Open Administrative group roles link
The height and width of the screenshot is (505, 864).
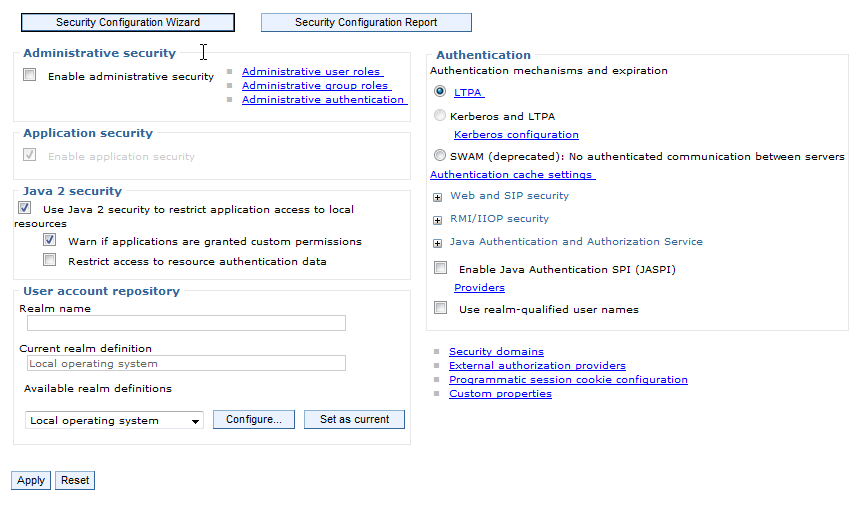316,85
